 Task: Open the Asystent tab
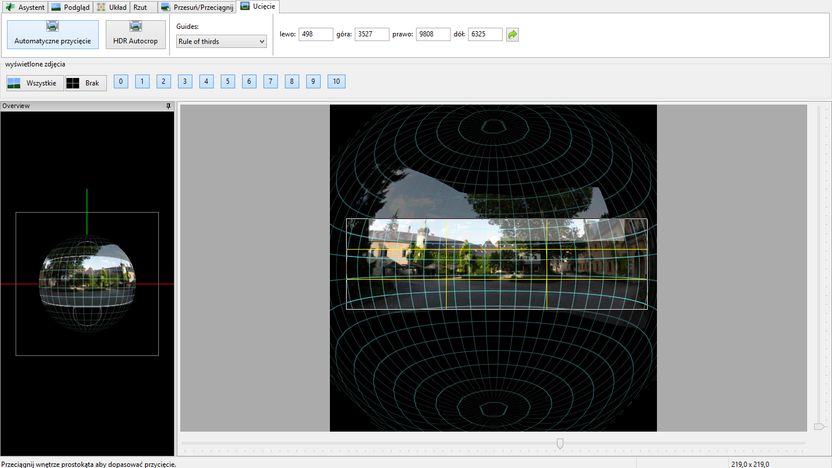point(24,7)
